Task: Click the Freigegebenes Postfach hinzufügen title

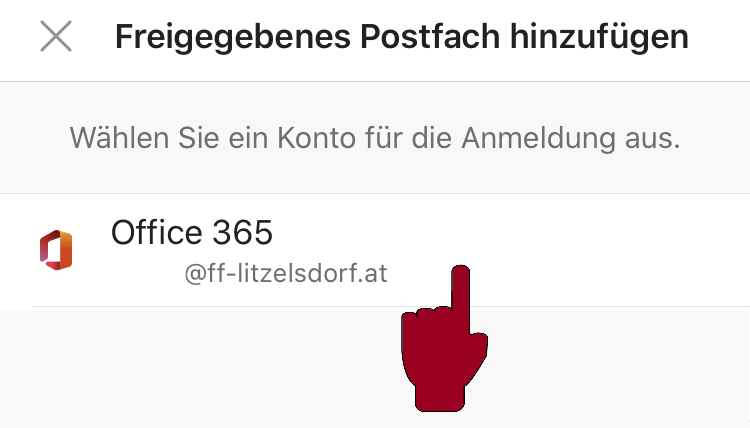Action: click(x=402, y=37)
